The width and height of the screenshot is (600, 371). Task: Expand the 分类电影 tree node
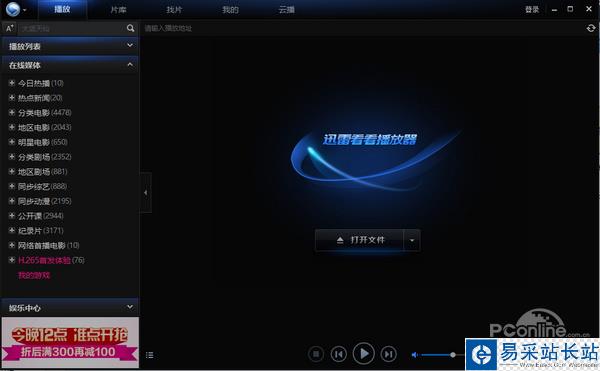pos(12,112)
